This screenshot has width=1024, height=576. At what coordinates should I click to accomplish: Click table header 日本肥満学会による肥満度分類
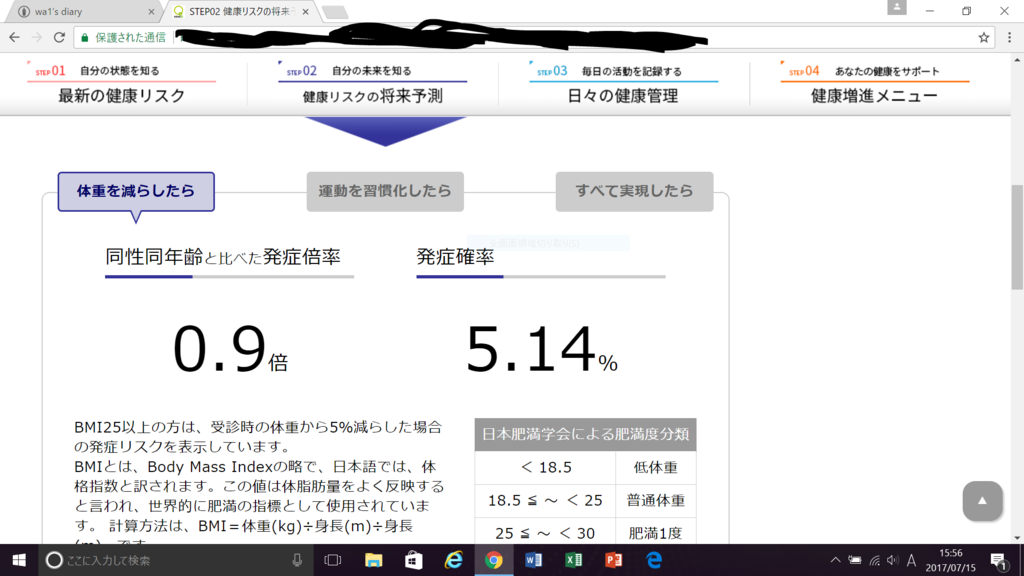585,434
